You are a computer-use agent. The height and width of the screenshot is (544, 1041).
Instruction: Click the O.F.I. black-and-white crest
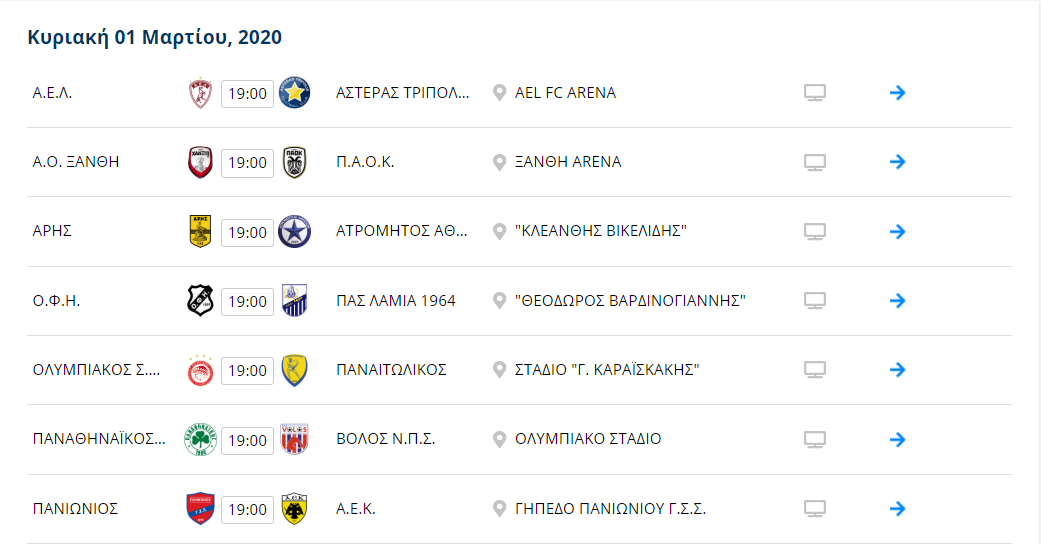[x=200, y=300]
